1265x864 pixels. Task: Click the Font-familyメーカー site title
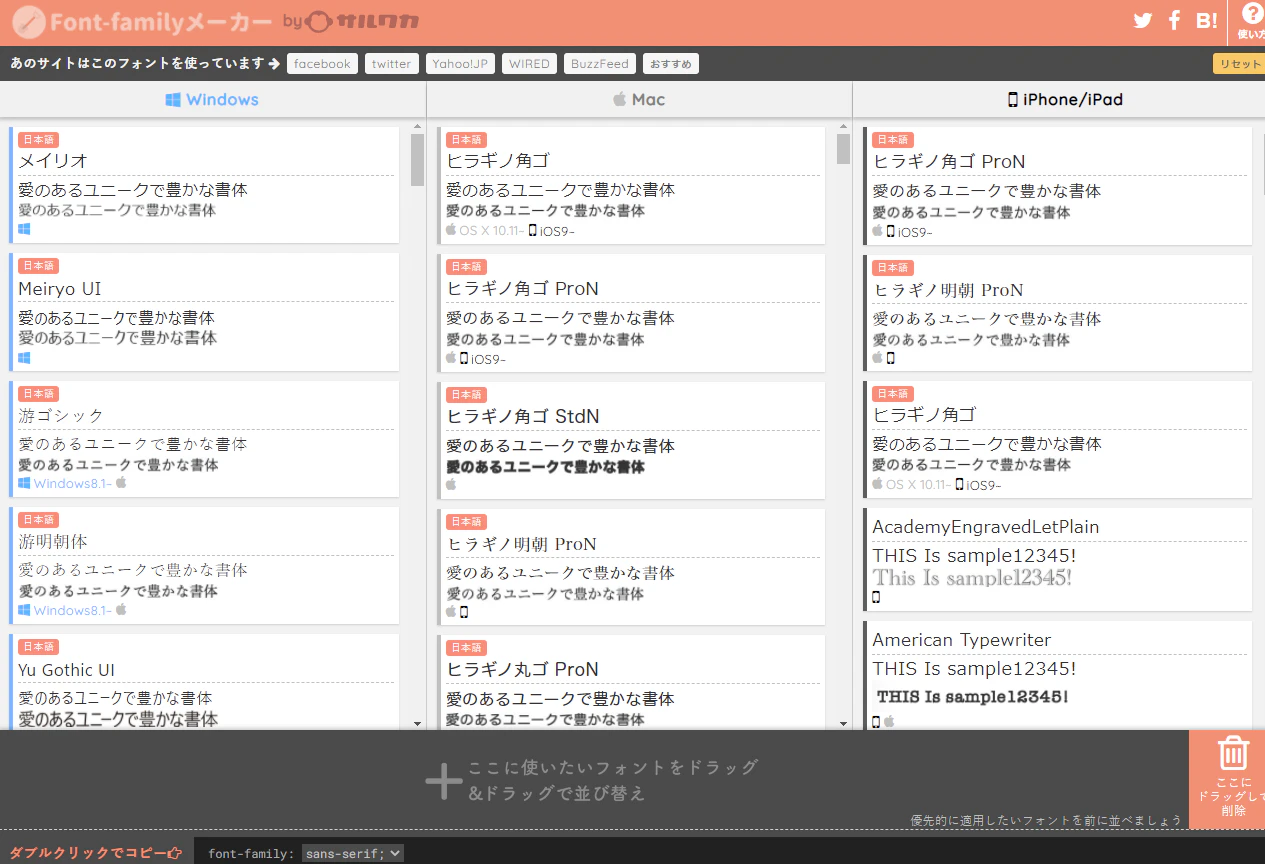click(161, 21)
